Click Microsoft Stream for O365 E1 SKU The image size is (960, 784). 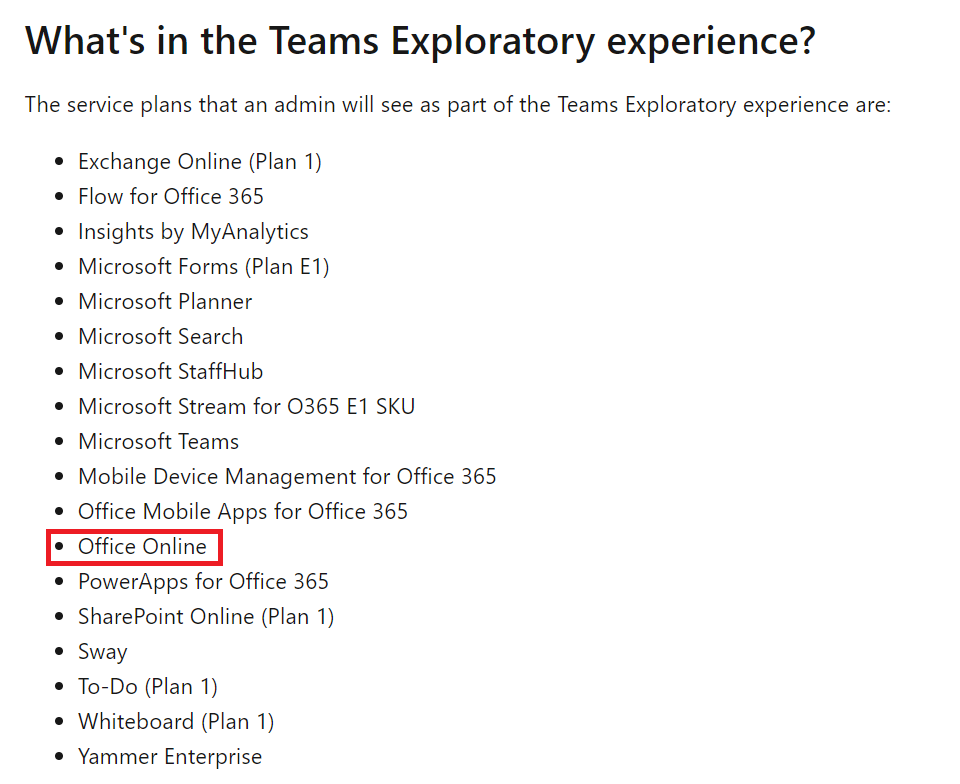[247, 406]
